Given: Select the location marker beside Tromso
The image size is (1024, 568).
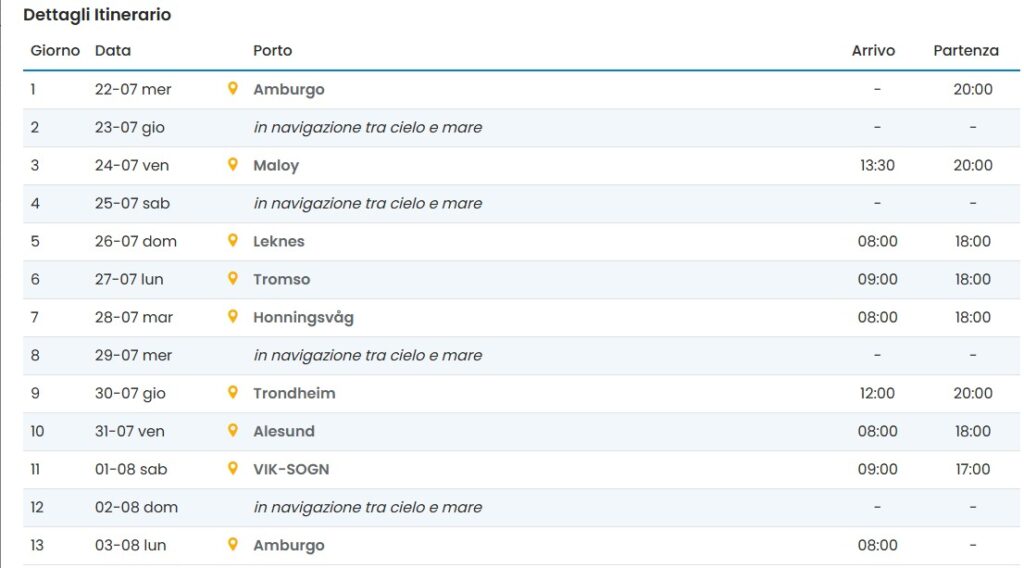Looking at the screenshot, I should (x=232, y=279).
